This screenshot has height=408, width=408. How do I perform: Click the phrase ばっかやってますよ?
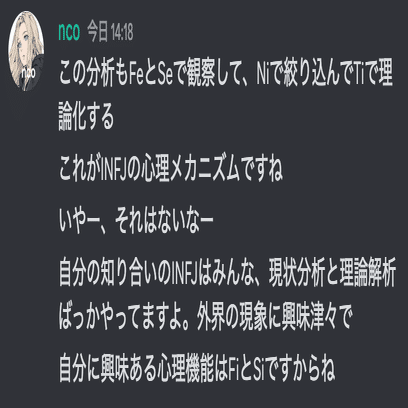point(122,318)
